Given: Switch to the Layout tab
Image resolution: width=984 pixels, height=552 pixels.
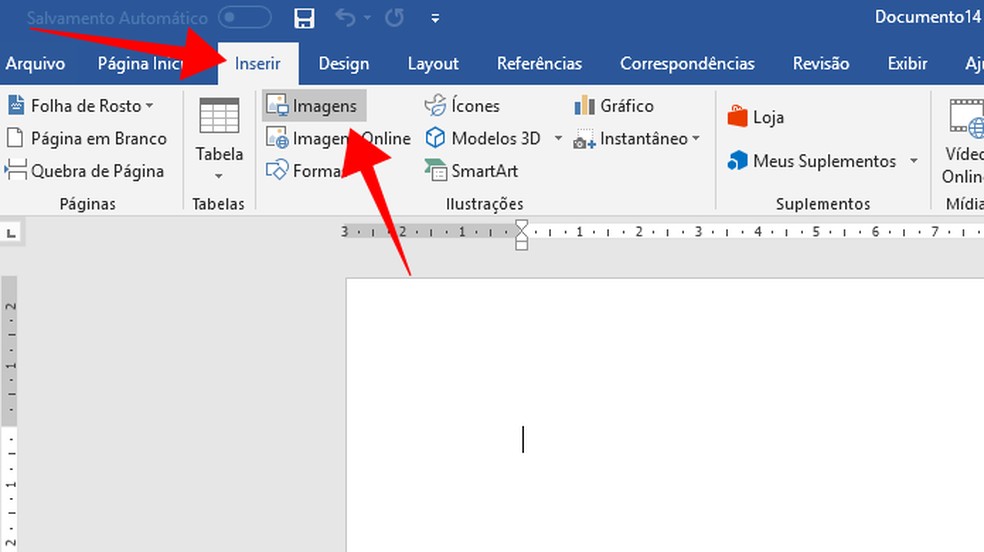Looking at the screenshot, I should tap(433, 63).
